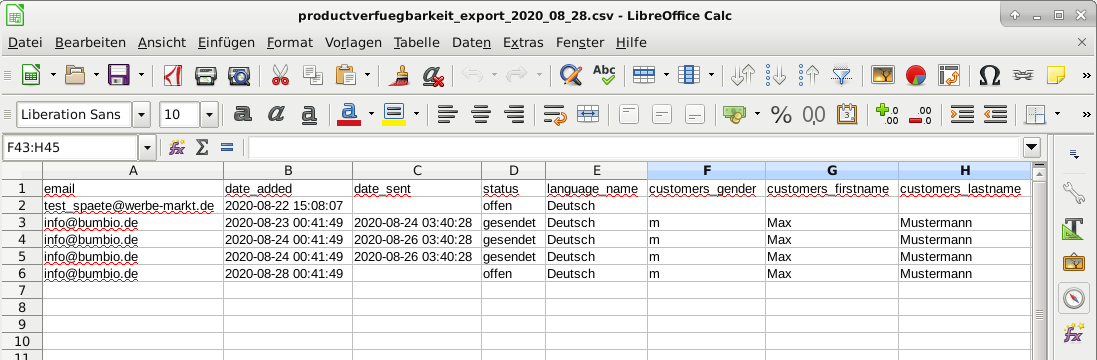Open the Daten menu
This screenshot has width=1097, height=360.
tap(472, 43)
